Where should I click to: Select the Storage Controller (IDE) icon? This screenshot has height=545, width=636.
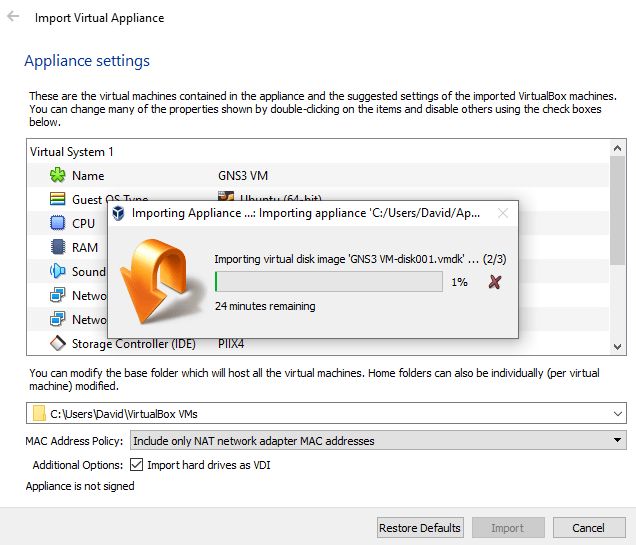(x=57, y=343)
